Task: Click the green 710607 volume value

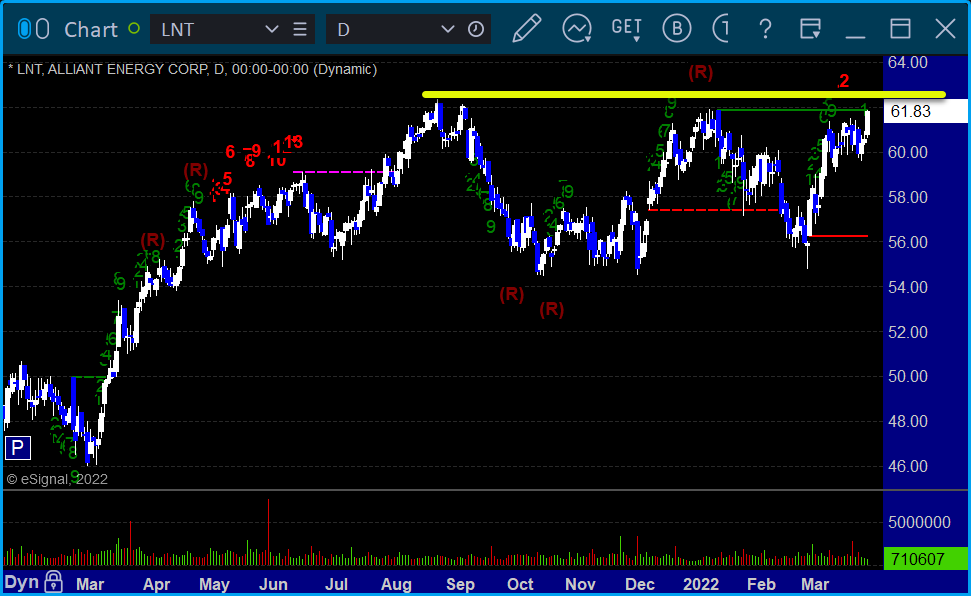Action: click(925, 559)
